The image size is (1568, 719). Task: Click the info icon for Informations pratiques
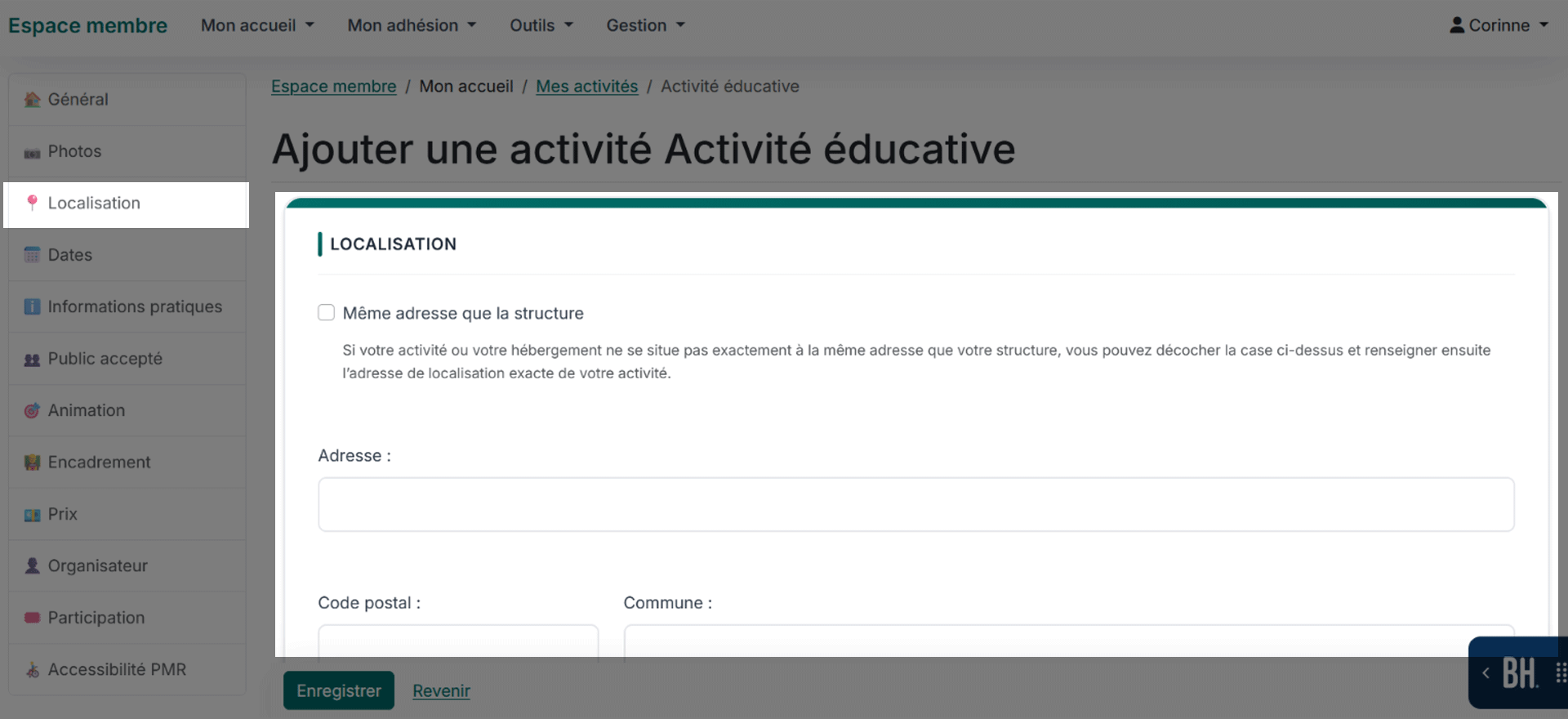click(x=32, y=306)
